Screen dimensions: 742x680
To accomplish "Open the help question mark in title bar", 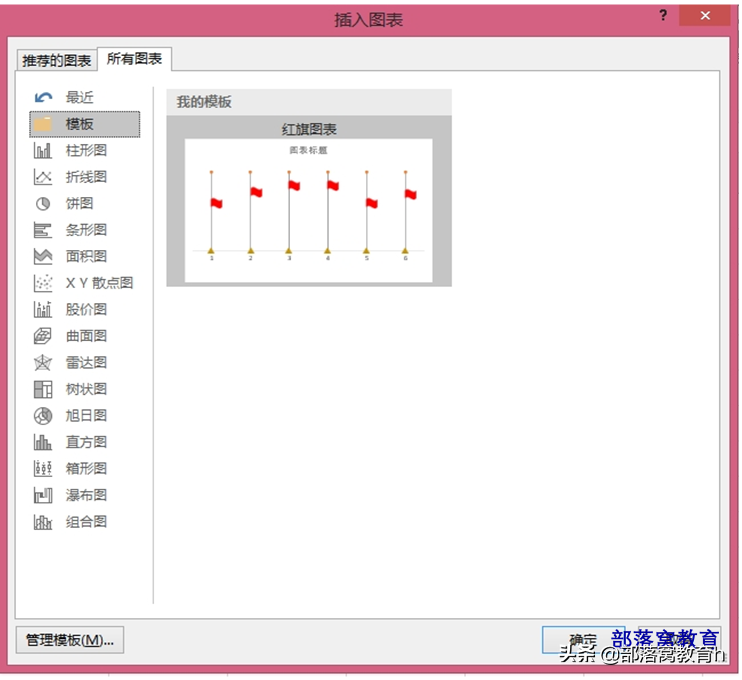I will 663,16.
